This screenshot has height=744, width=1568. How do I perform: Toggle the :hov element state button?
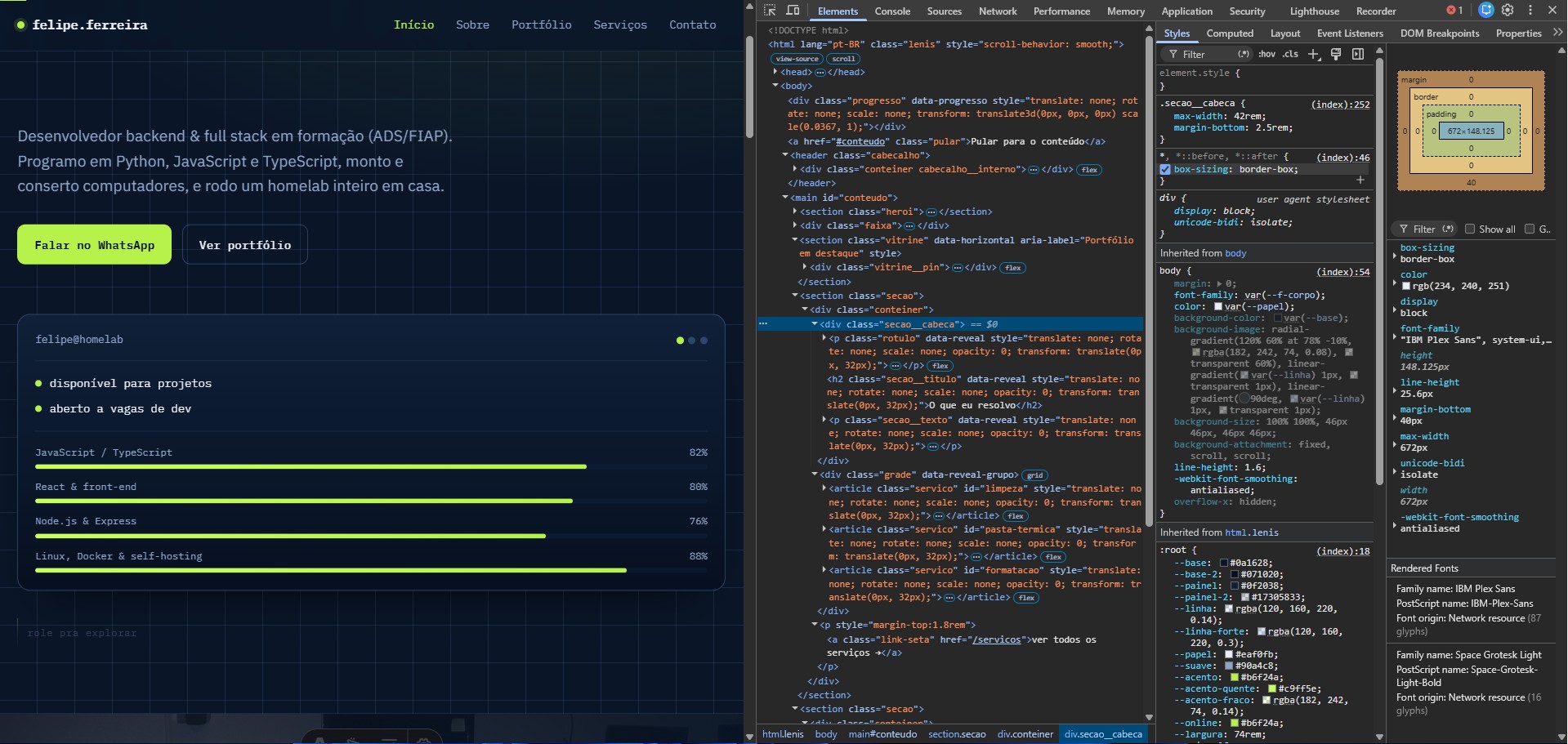1266,54
